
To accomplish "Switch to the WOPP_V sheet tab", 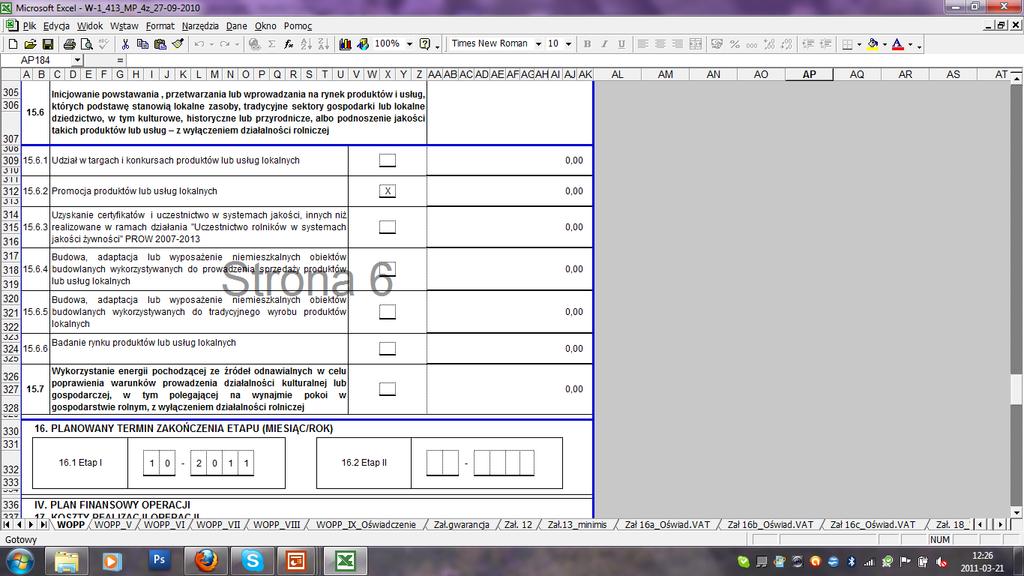I will click(113, 524).
